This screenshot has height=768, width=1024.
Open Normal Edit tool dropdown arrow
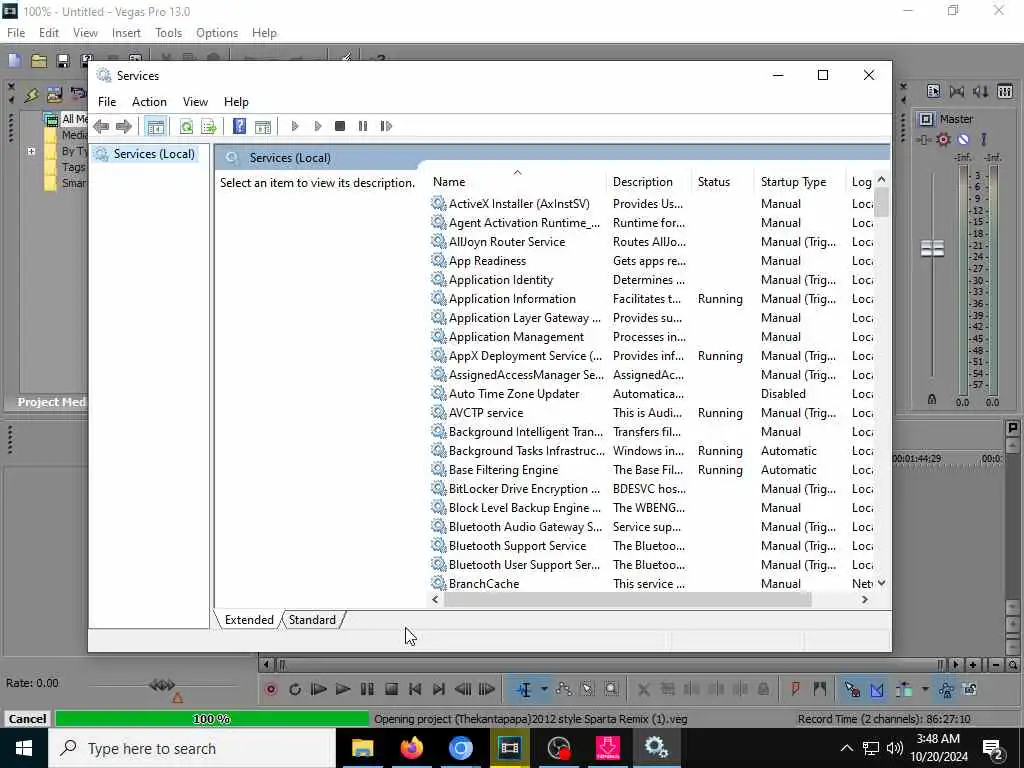[x=543, y=689]
